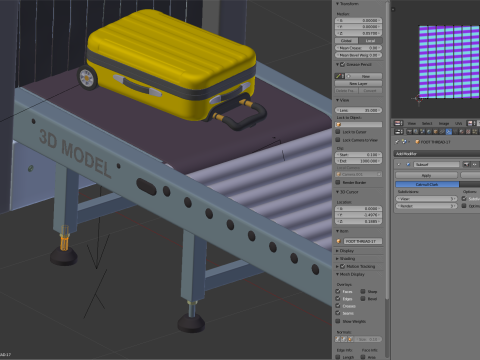Click the object cube icon beside FOOT THREAD-17 breadcrumb
Image resolution: width=480 pixels, height=360 pixels.
(x=417, y=142)
